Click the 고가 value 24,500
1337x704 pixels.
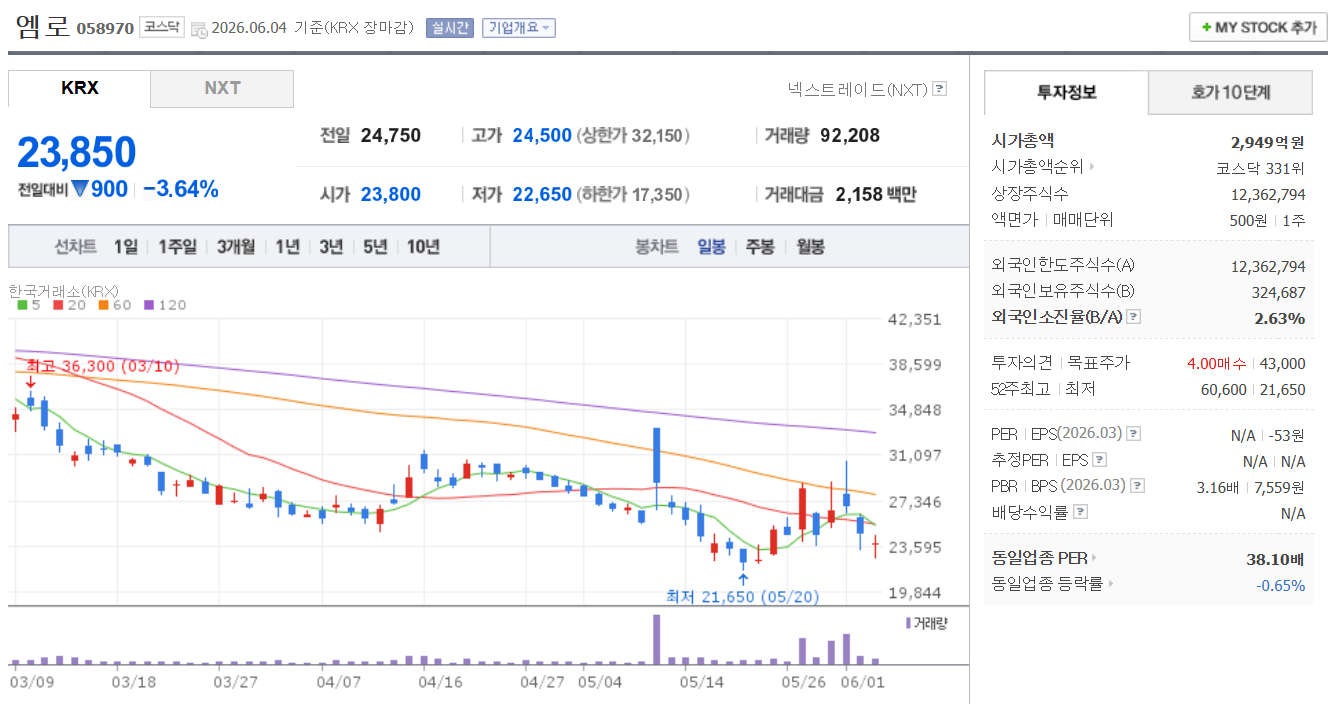click(542, 135)
